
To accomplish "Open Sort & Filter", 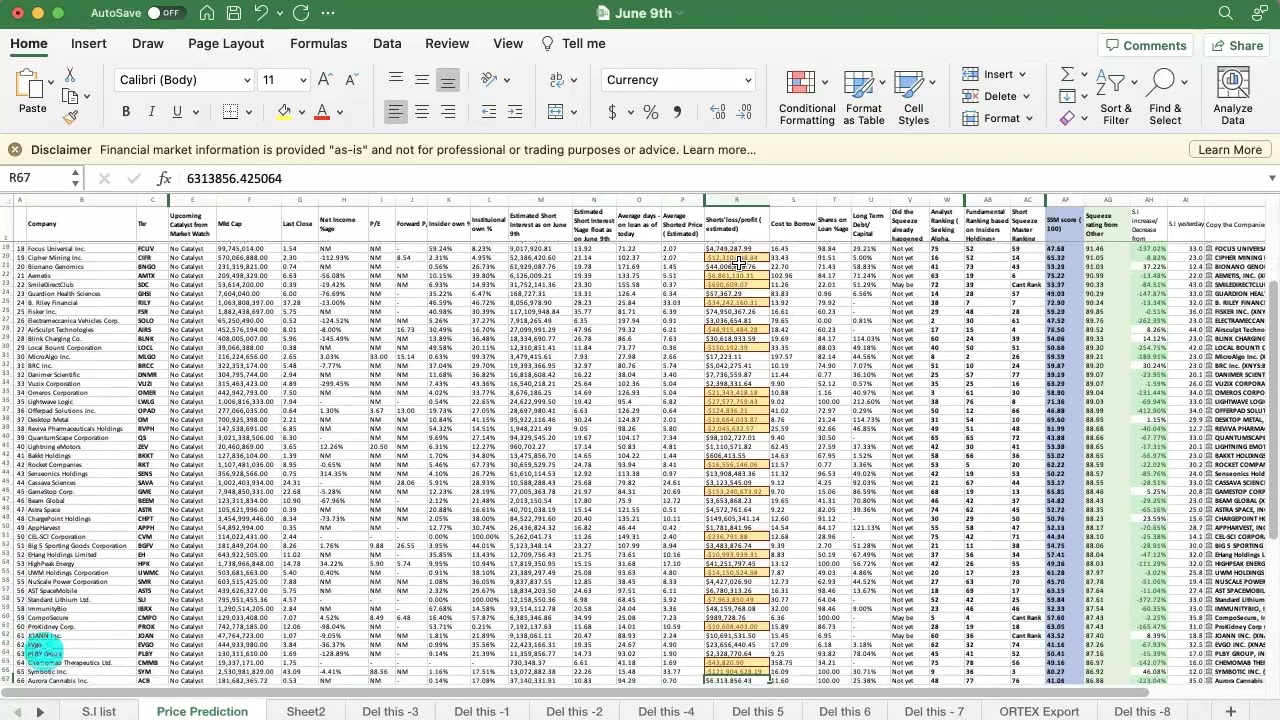I will [1116, 98].
